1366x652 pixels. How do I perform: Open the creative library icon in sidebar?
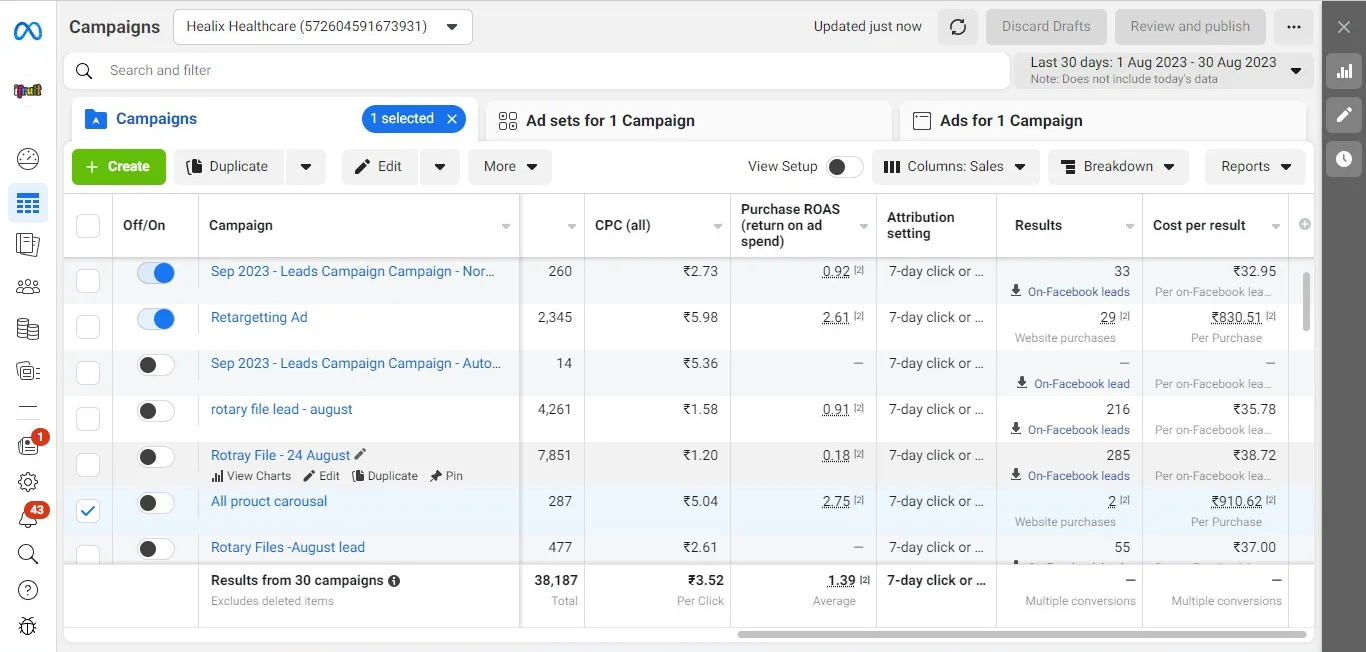(x=28, y=371)
